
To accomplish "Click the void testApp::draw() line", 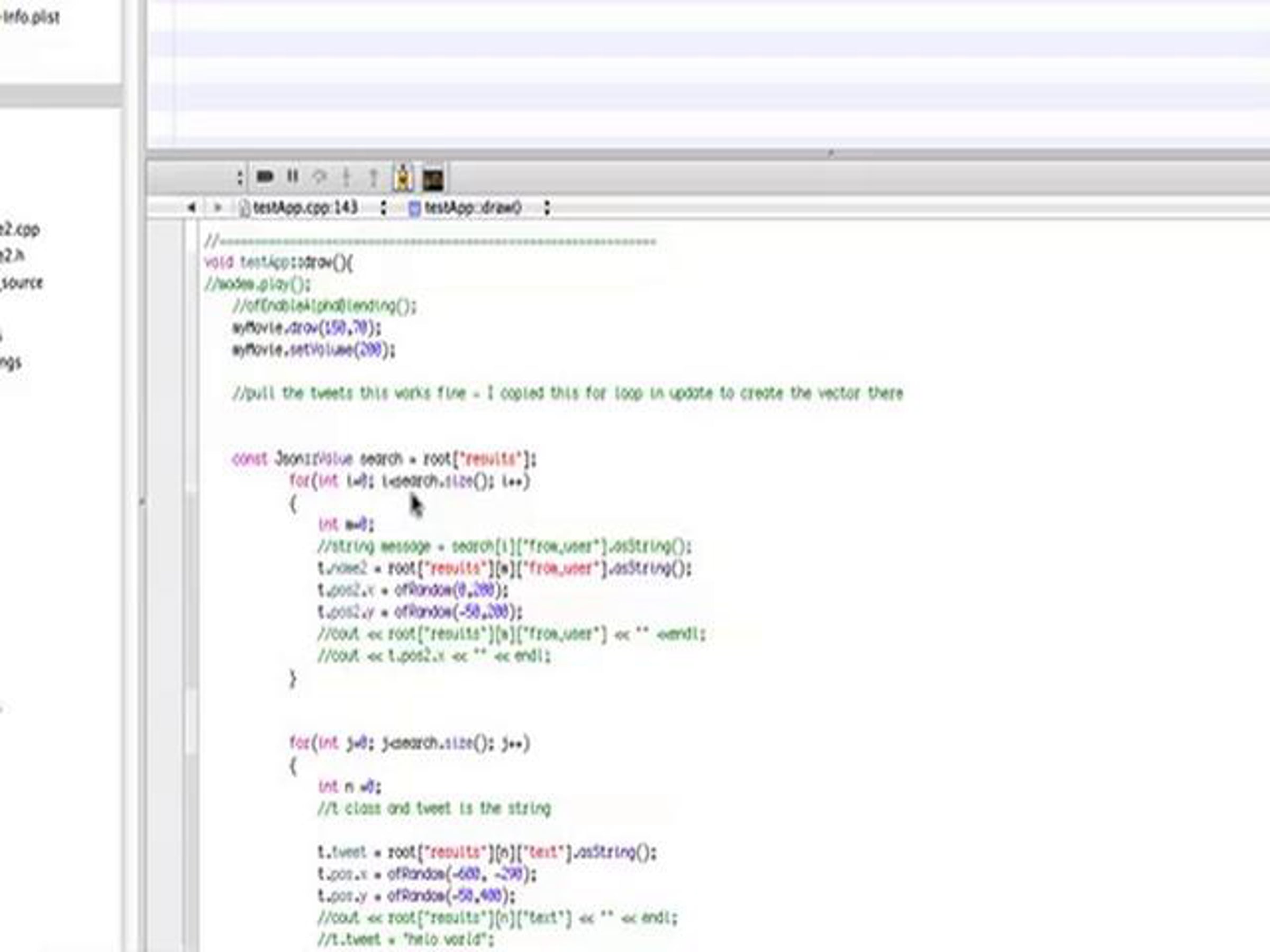I will pos(279,263).
